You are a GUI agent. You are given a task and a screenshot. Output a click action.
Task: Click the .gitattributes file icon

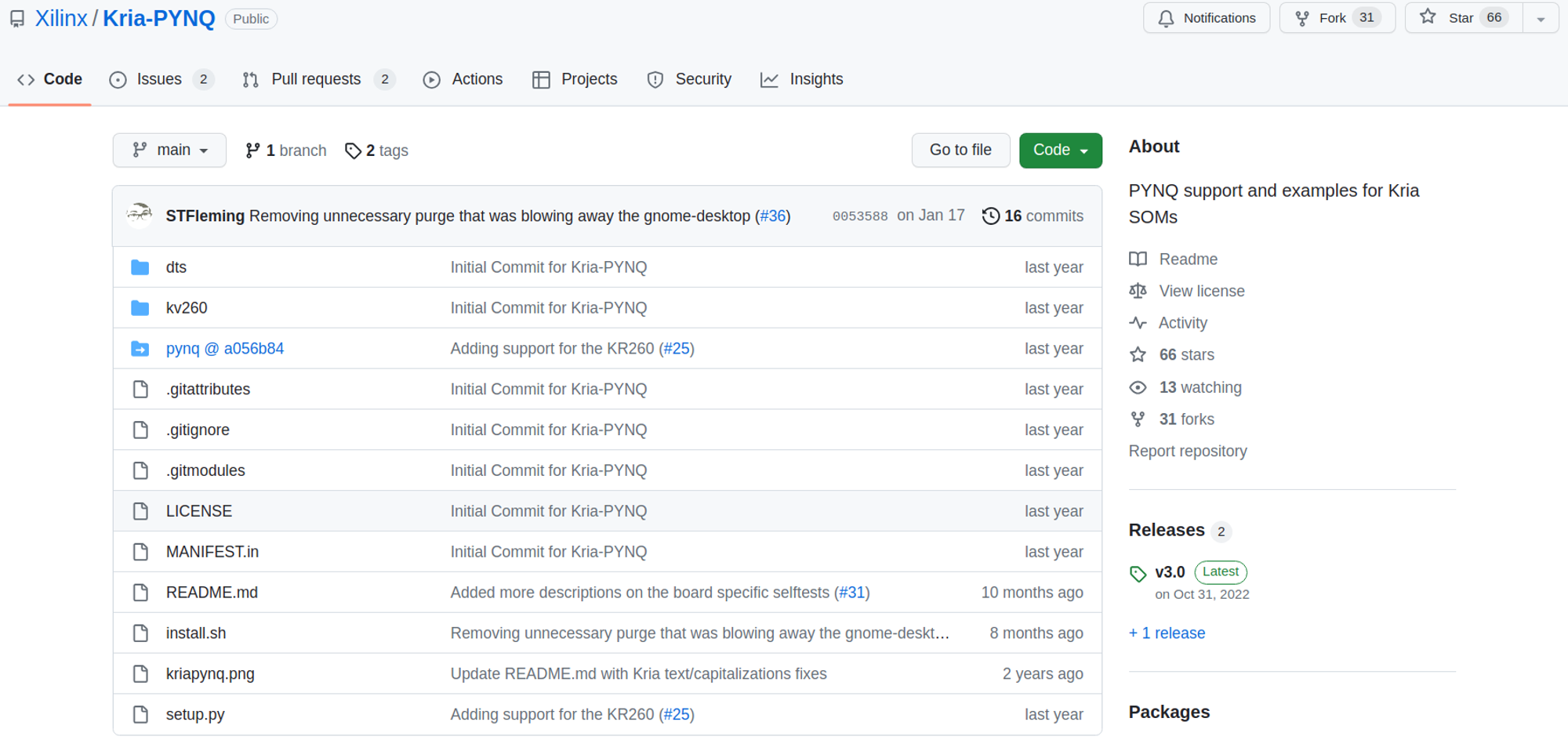coord(140,390)
